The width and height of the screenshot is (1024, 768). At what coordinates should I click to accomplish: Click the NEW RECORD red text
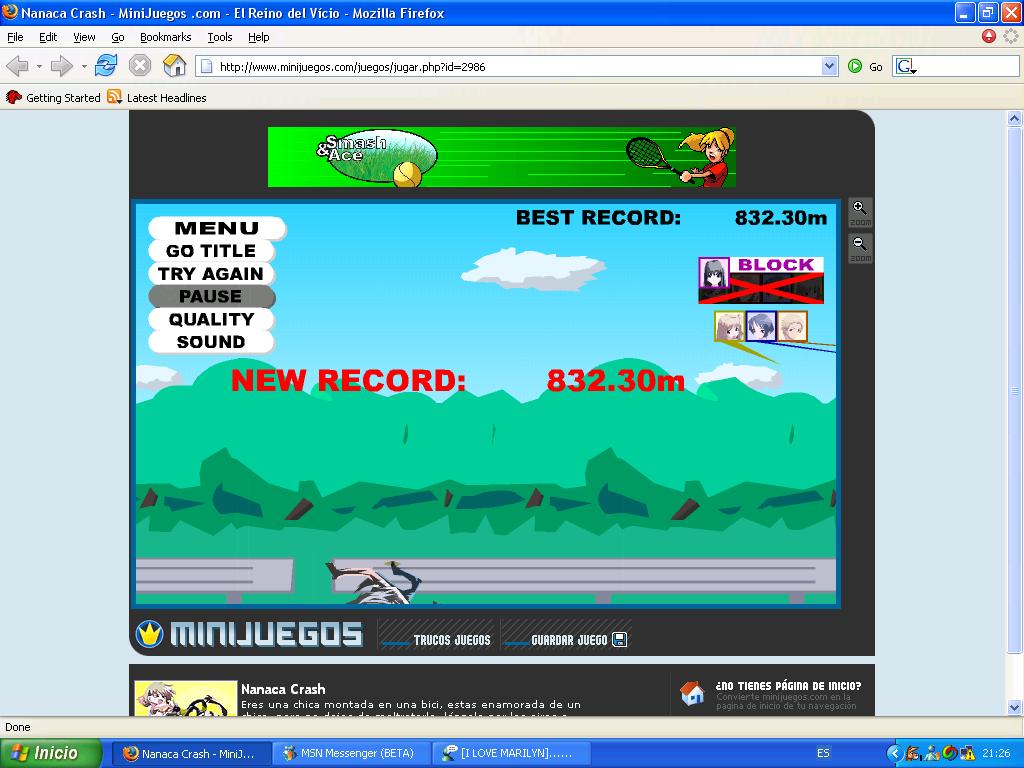tap(348, 380)
